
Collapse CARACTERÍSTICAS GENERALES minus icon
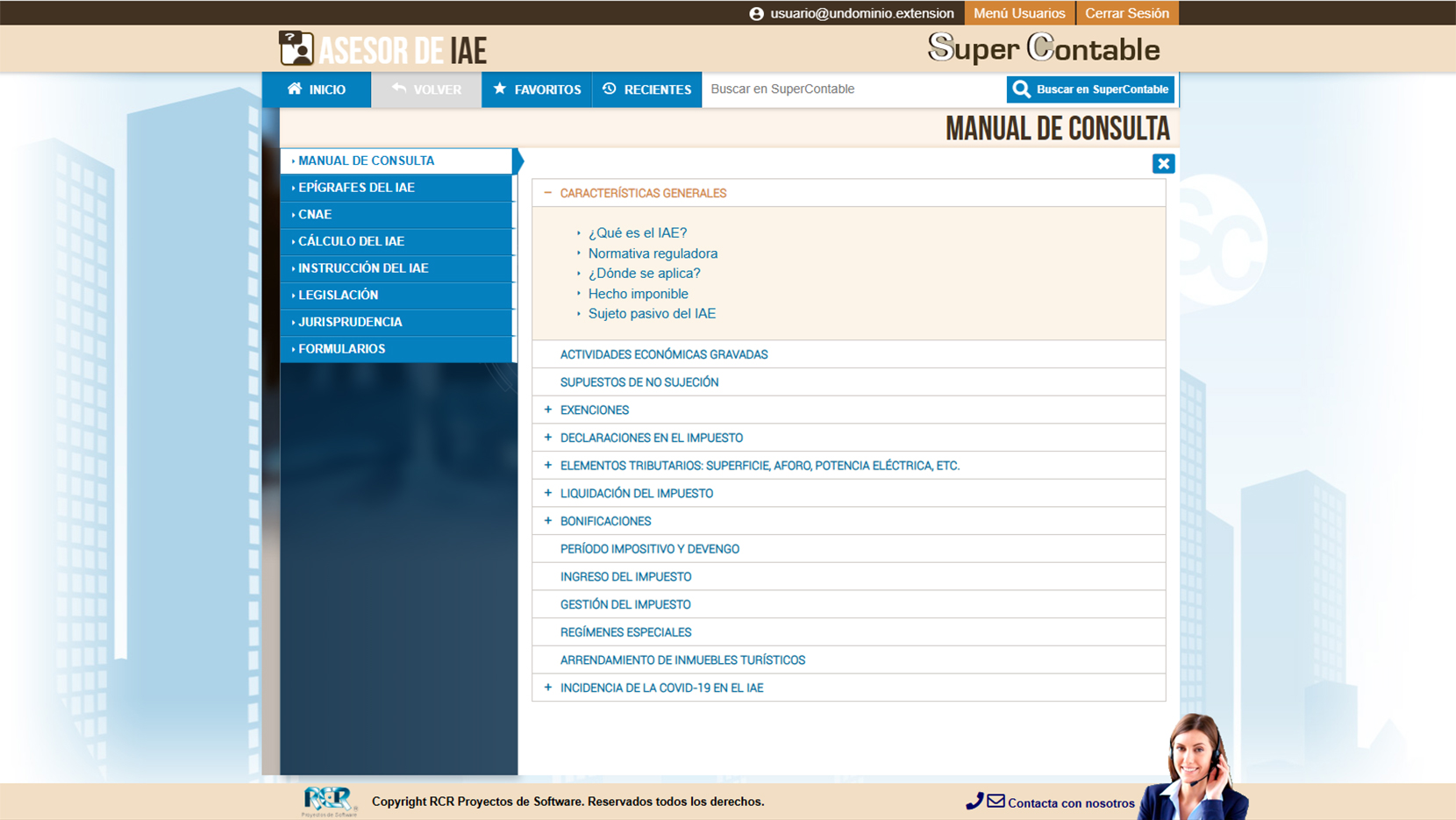(548, 193)
